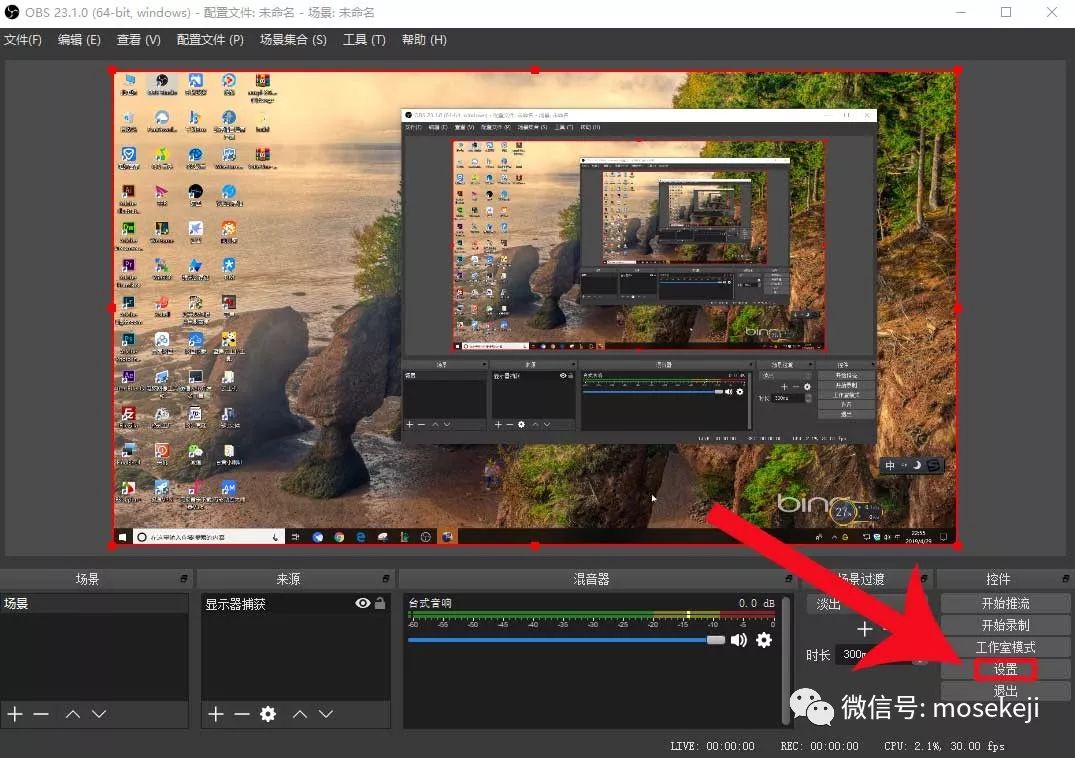Click the 台式音响 label in the mixer
The image size is (1075, 758).
[430, 603]
